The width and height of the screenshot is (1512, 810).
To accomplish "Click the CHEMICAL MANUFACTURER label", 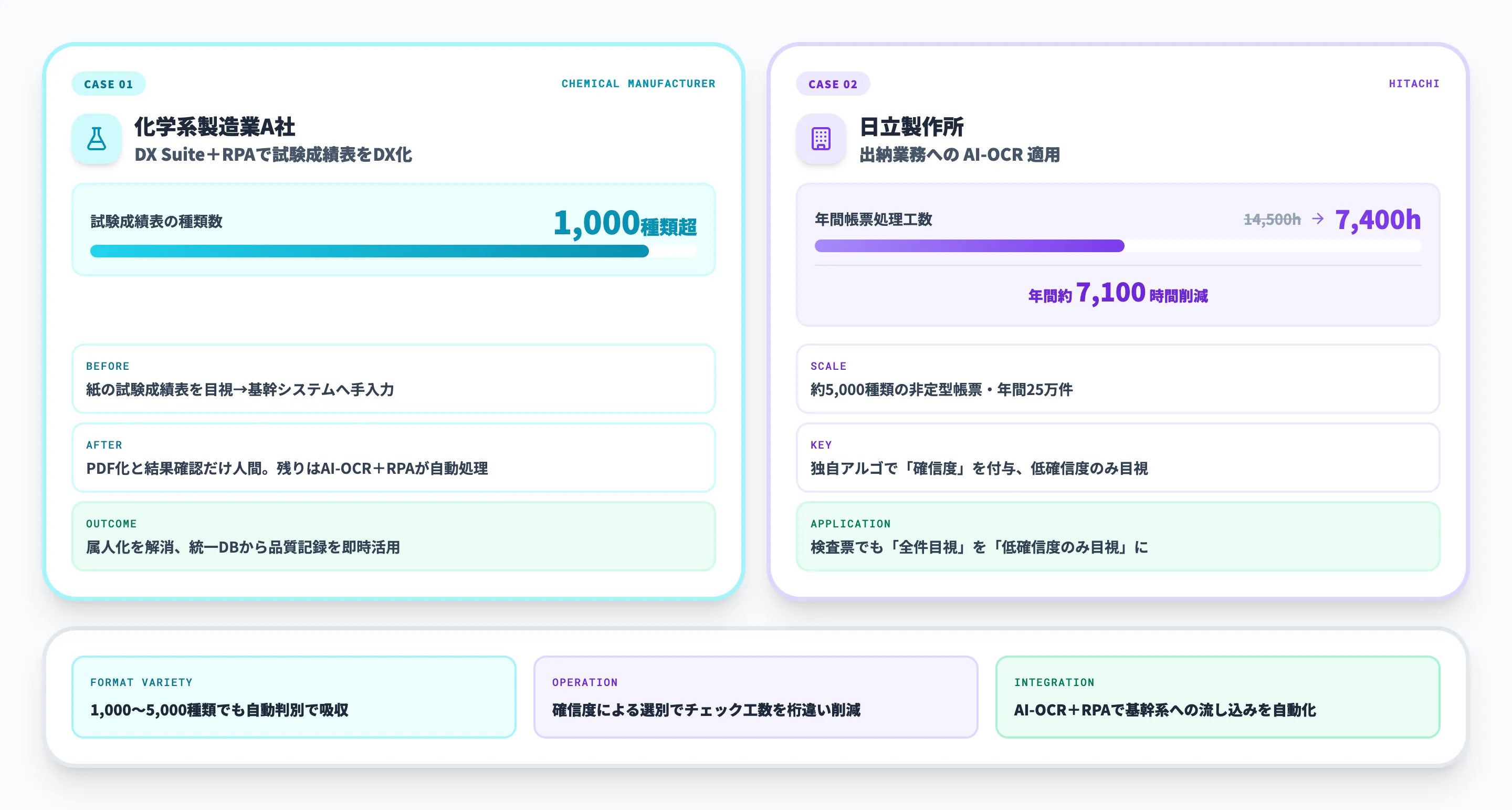I will (x=638, y=84).
